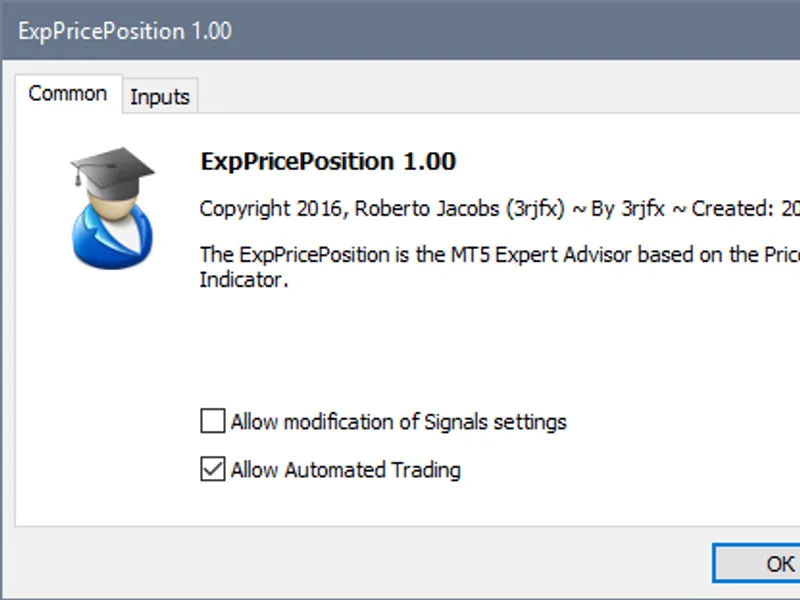This screenshot has height=600, width=800.
Task: Open the Inputs tab
Action: 160,96
